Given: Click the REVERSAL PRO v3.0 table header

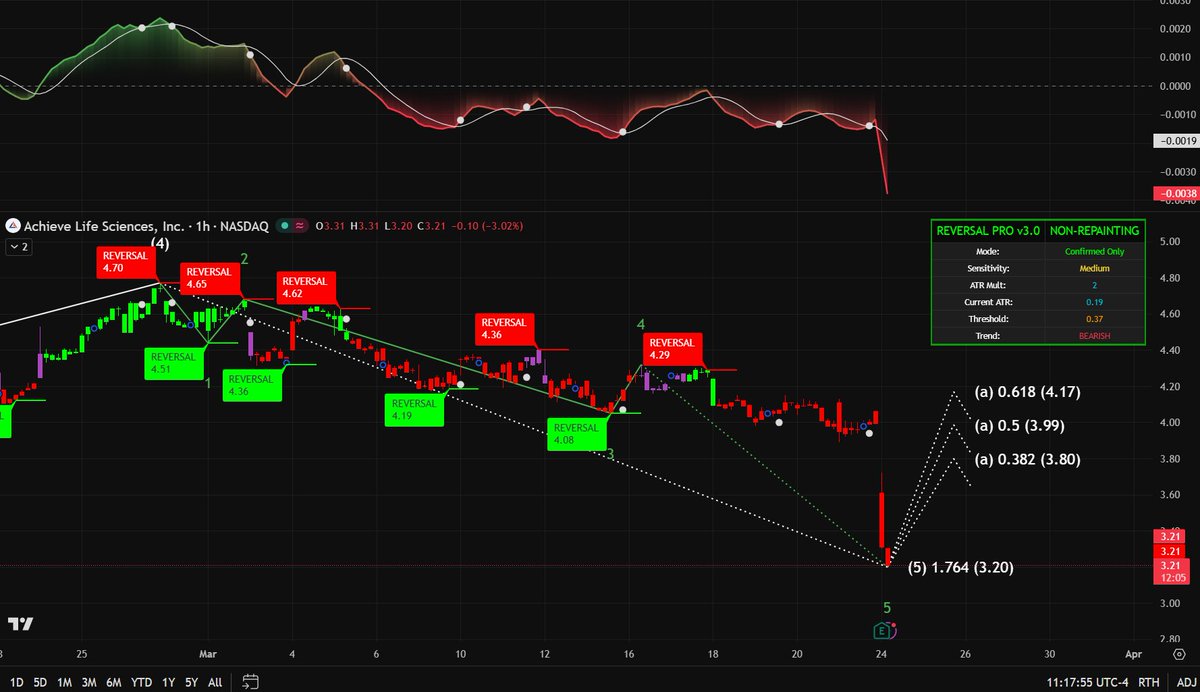Looking at the screenshot, I should click(x=988, y=230).
